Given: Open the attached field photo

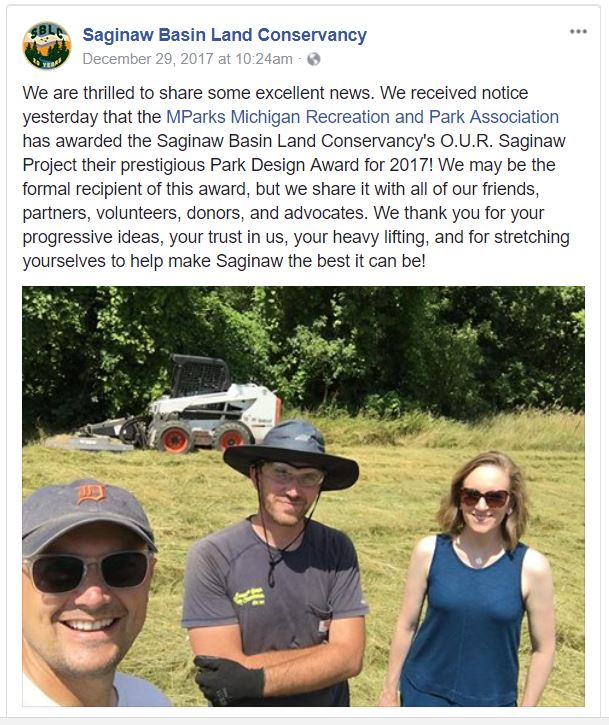Looking at the screenshot, I should pyautogui.click(x=303, y=496).
